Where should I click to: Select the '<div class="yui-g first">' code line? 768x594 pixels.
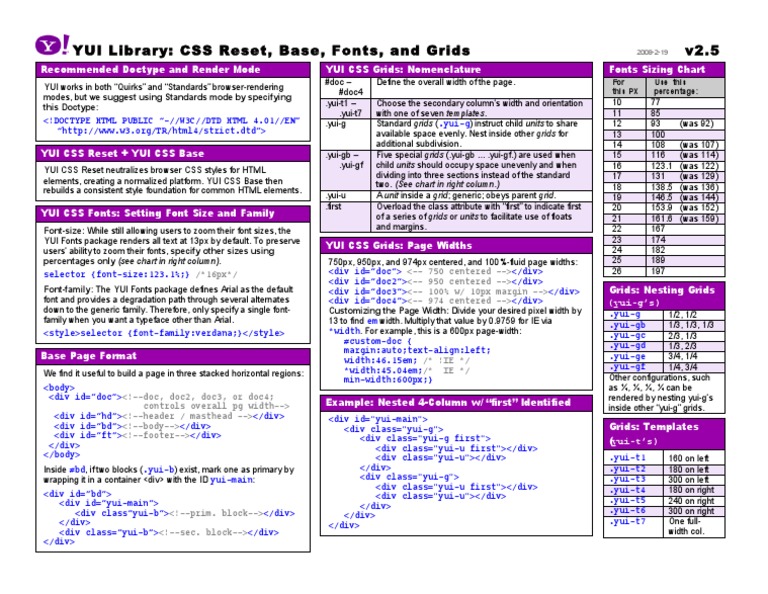click(x=425, y=438)
